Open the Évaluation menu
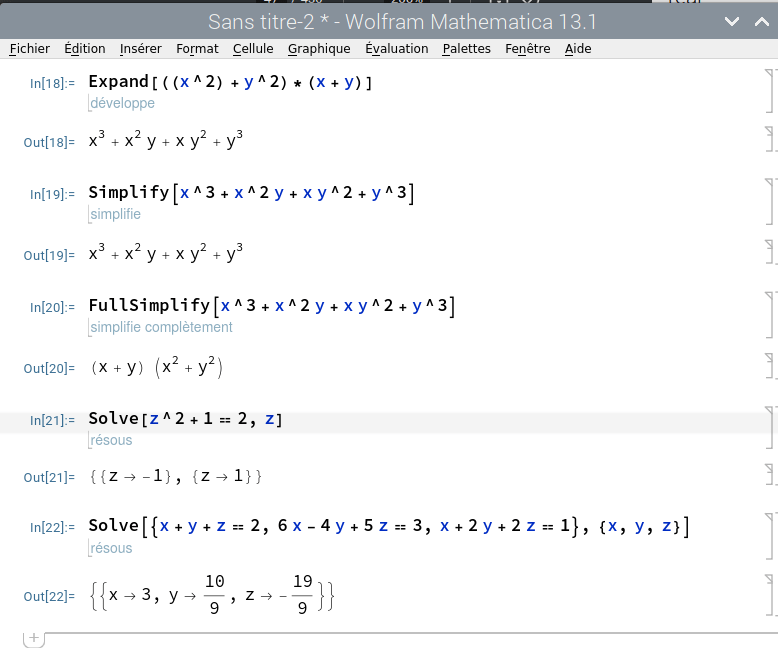This screenshot has height=672, width=778. pyautogui.click(x=396, y=48)
